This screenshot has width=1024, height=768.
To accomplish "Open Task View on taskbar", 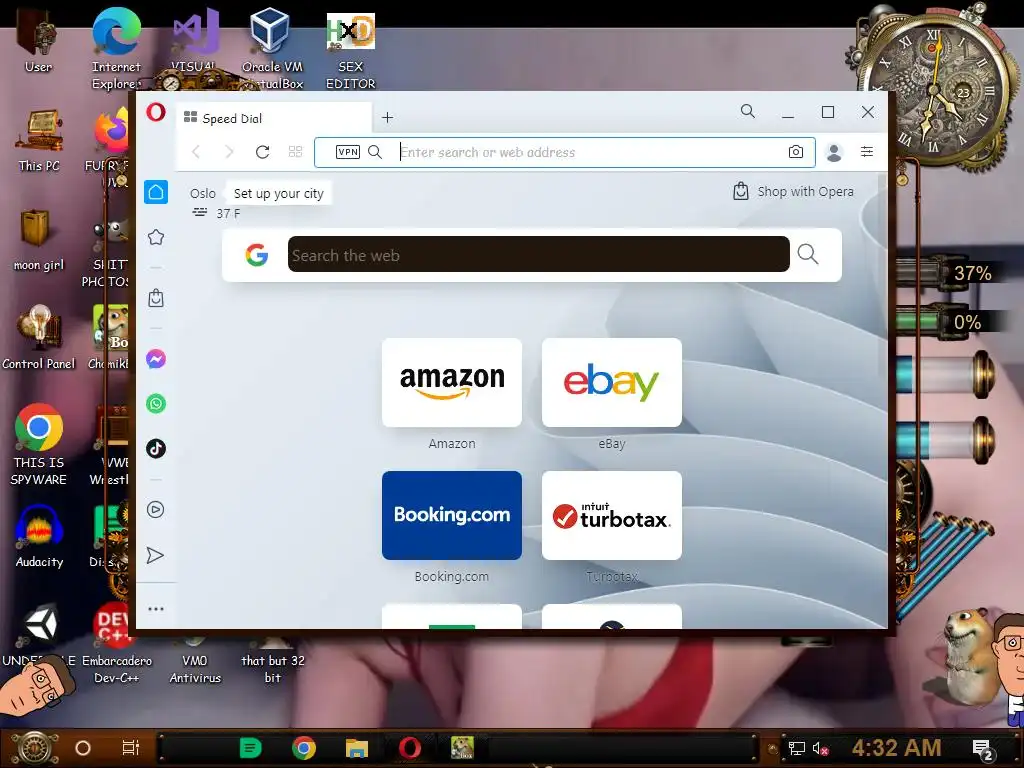I will click(x=131, y=748).
